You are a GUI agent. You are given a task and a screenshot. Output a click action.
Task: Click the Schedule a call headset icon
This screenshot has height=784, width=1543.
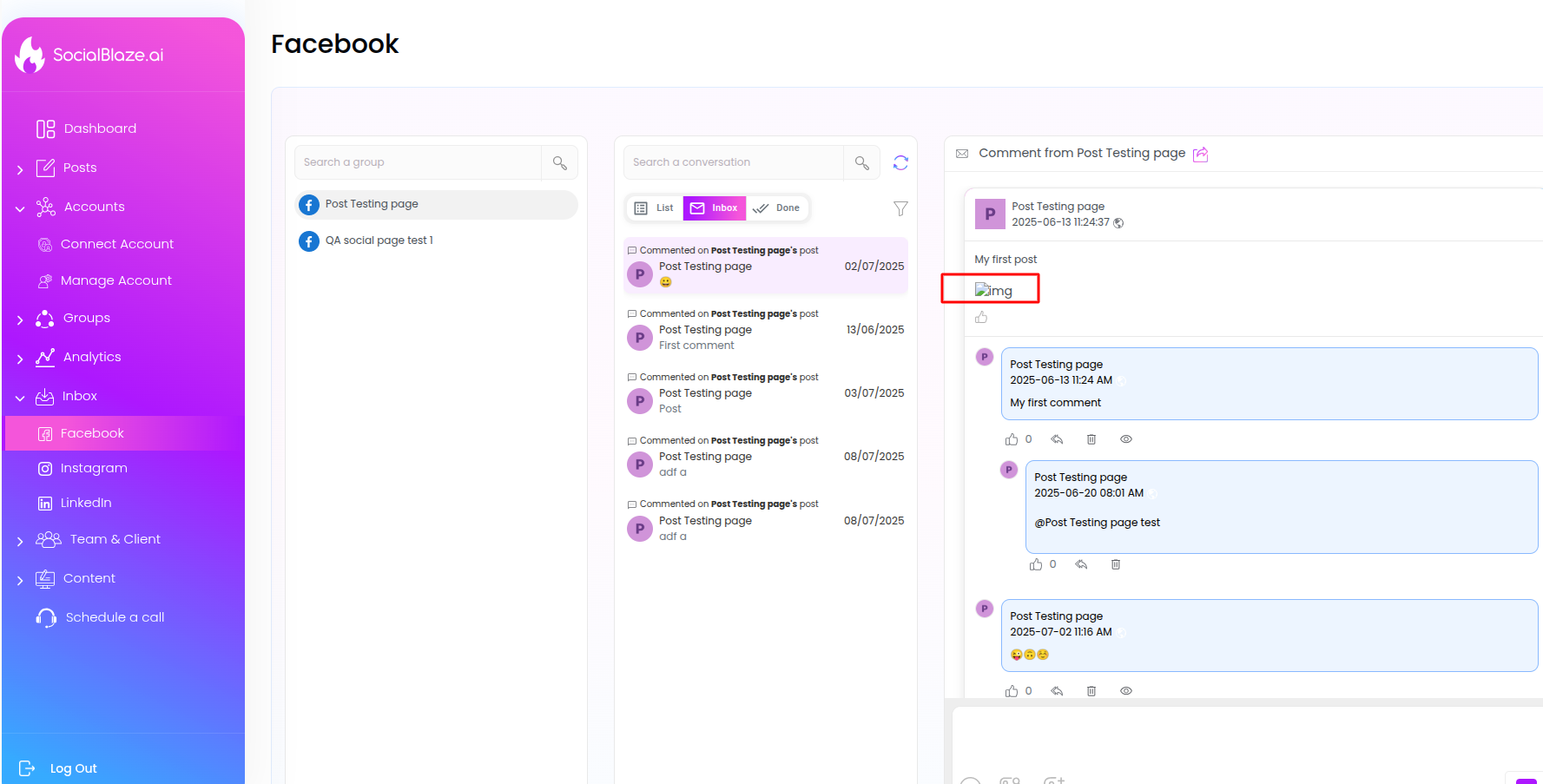(46, 617)
